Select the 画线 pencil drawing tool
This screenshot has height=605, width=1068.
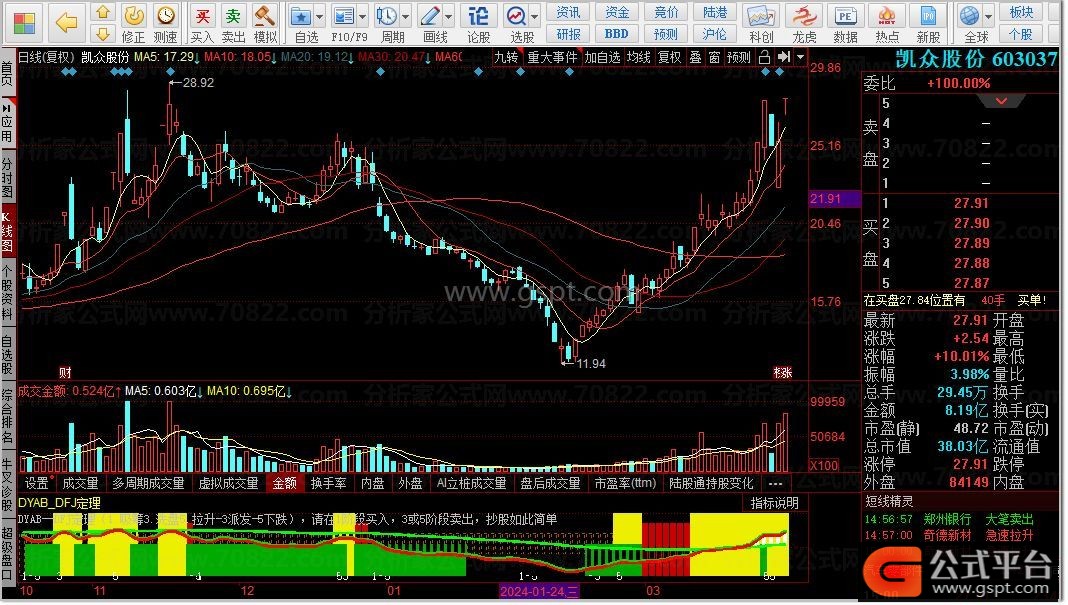tap(430, 15)
